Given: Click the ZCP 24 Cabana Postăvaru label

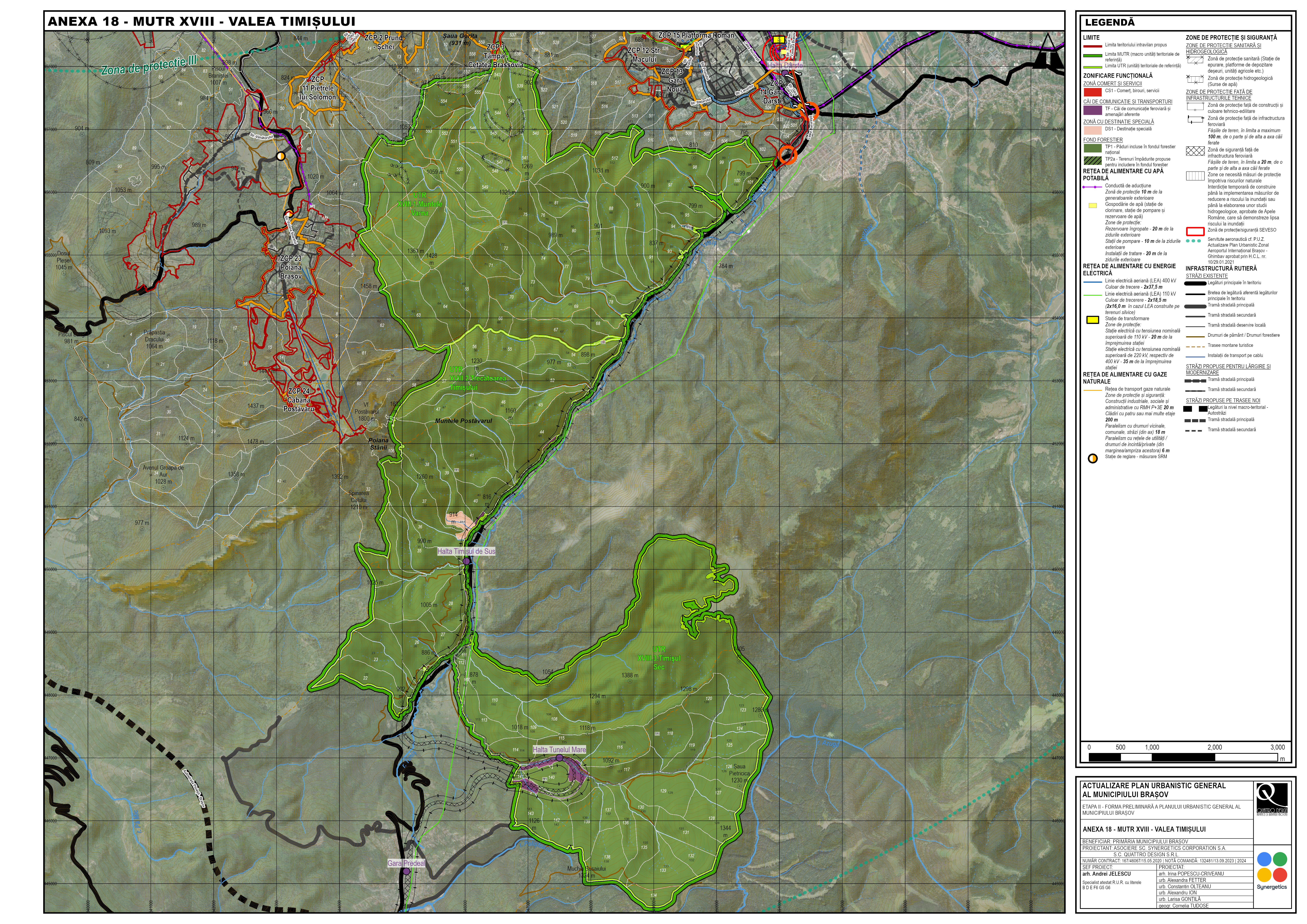Looking at the screenshot, I should [299, 400].
